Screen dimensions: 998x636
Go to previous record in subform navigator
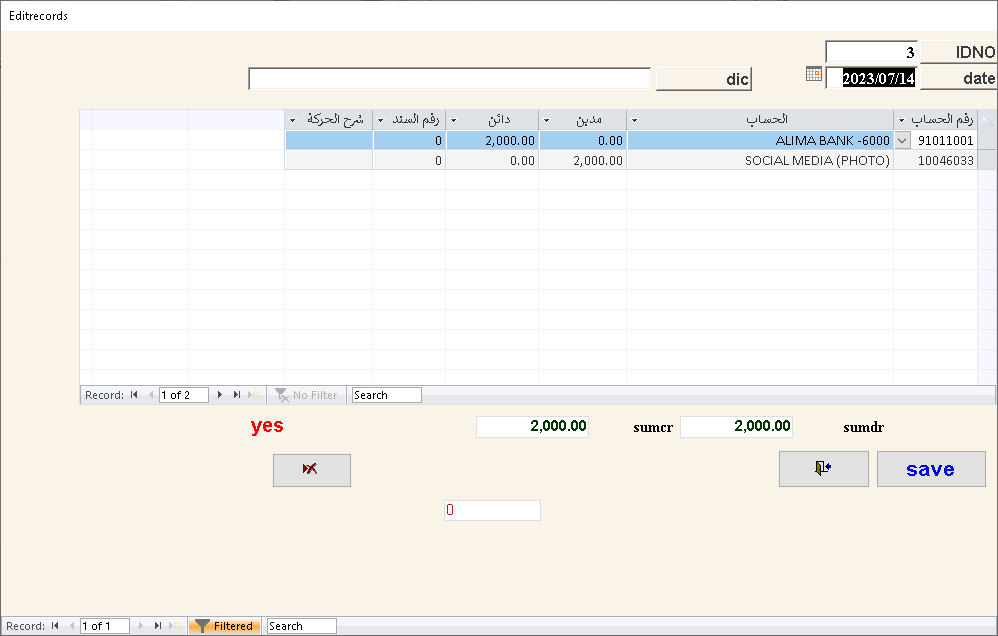coord(151,395)
